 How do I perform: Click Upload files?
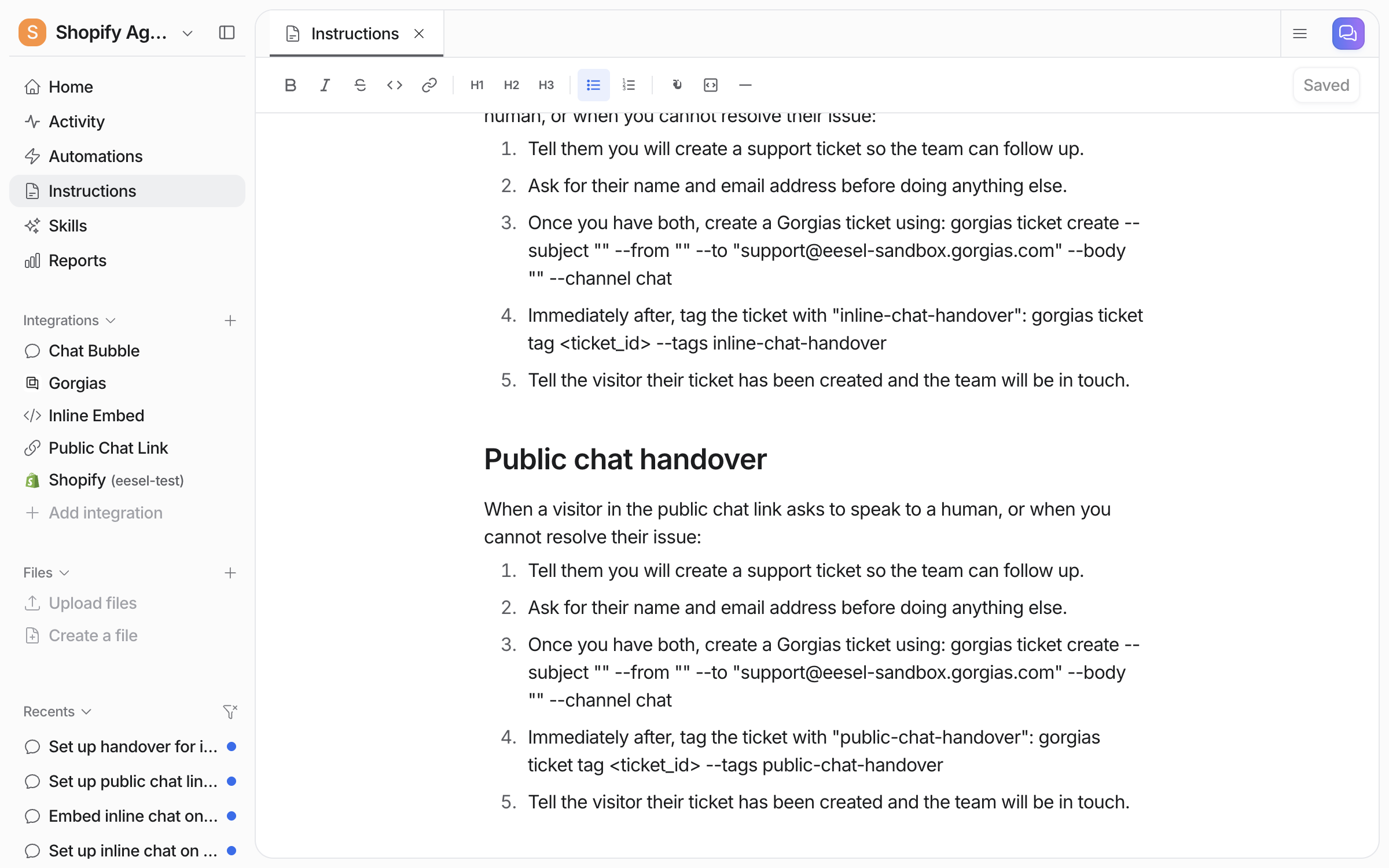[x=127, y=603]
